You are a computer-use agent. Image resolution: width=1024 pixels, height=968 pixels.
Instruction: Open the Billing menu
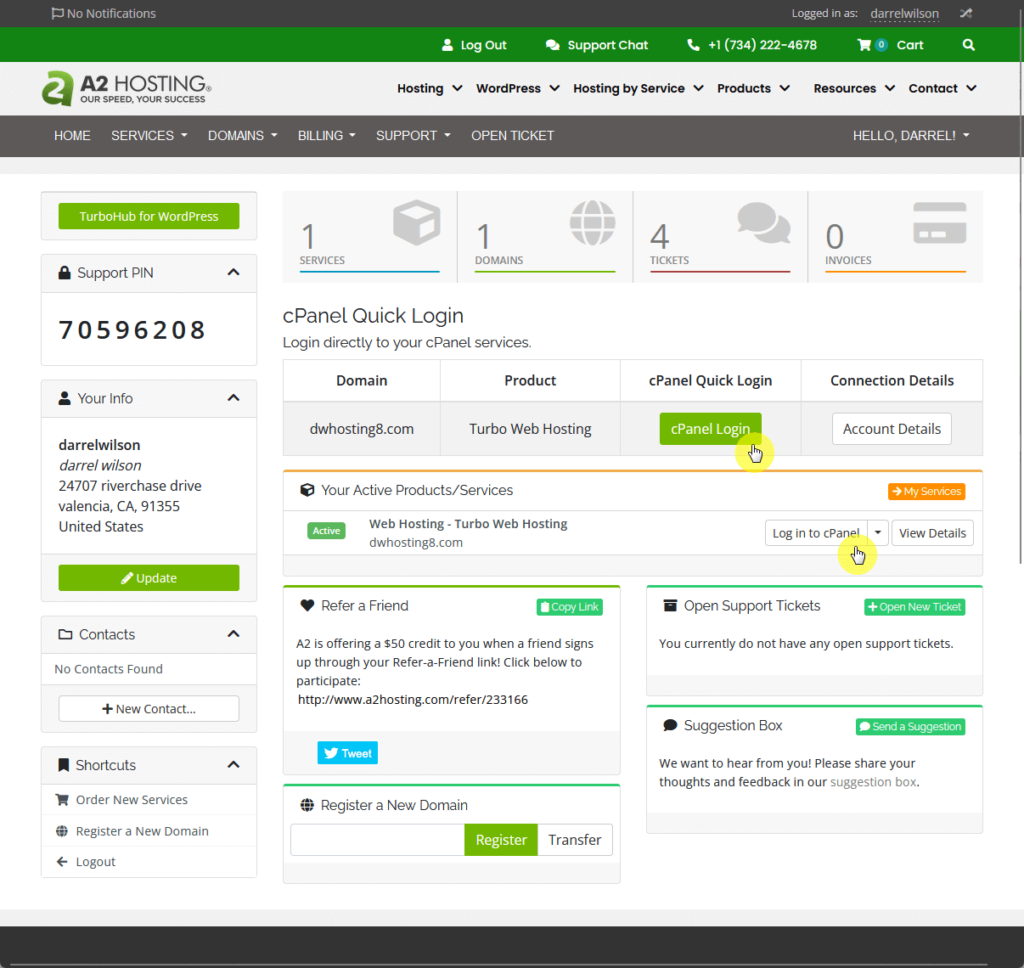click(x=326, y=136)
